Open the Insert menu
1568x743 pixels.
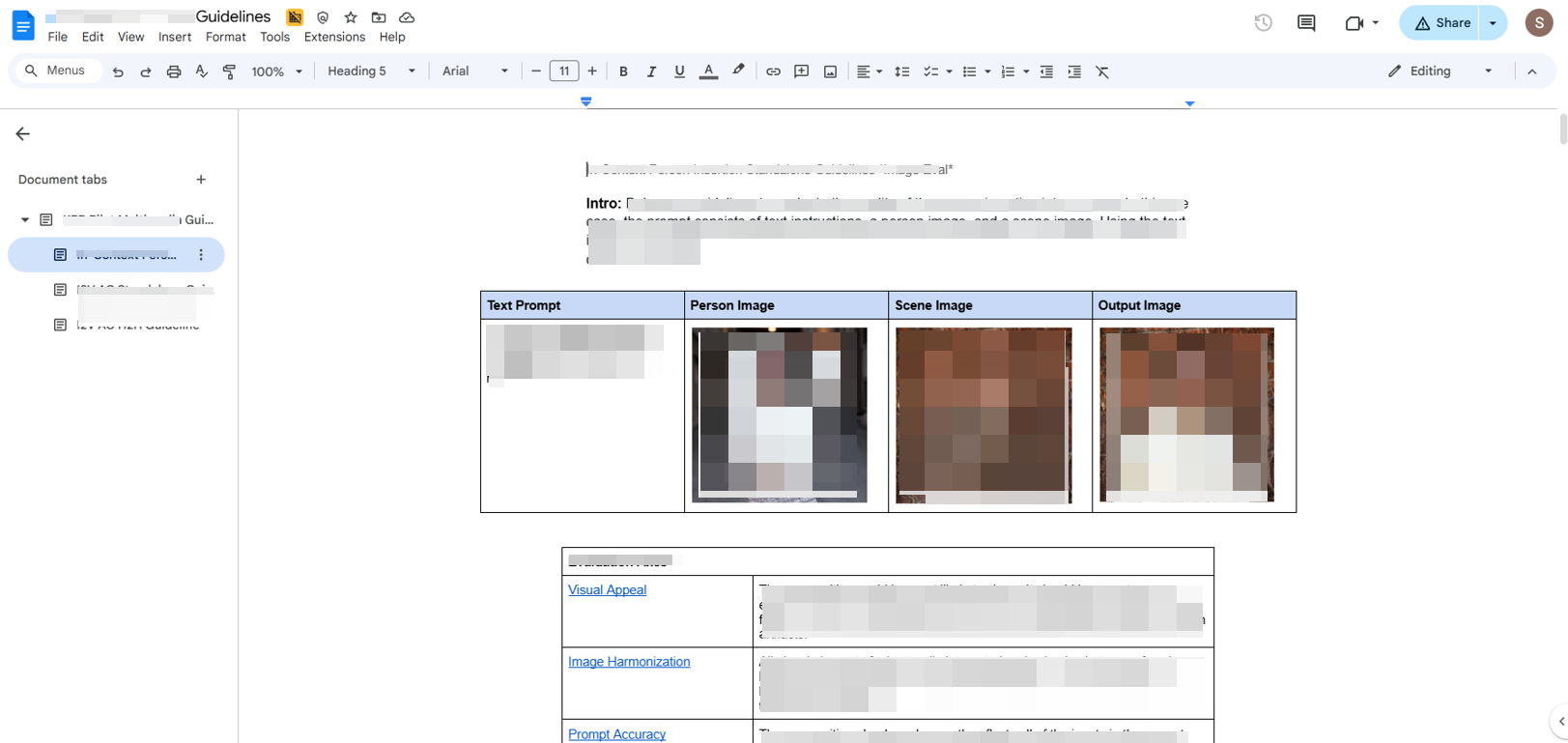click(175, 37)
